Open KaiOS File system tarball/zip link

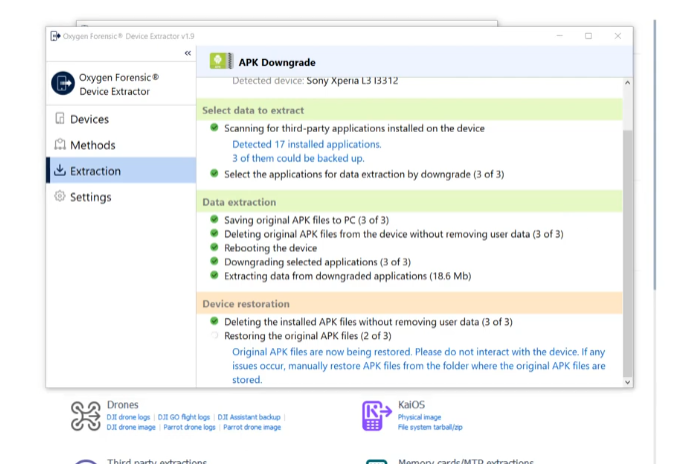pos(430,427)
